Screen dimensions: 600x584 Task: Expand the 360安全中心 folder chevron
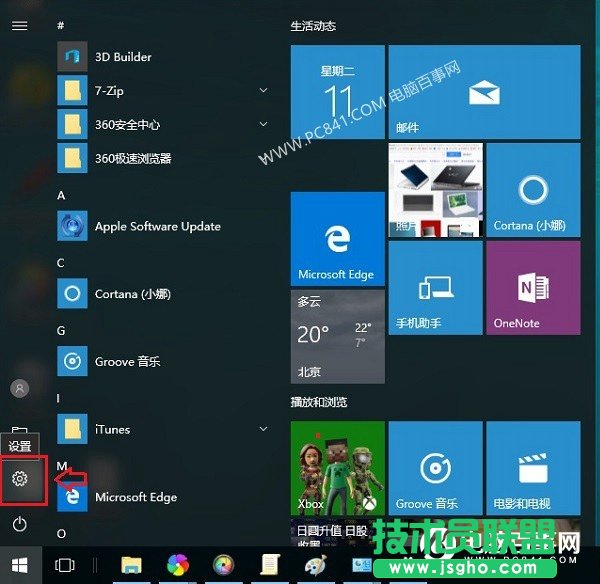pyautogui.click(x=263, y=124)
